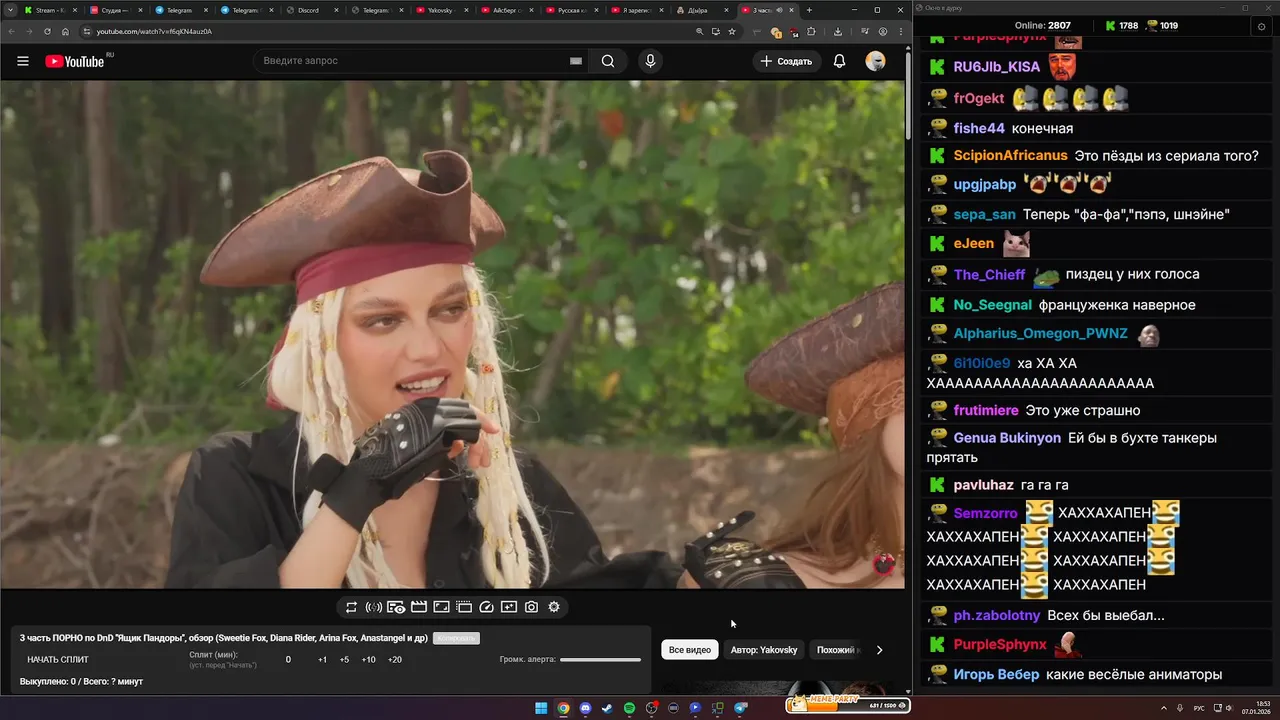Screen dimensions: 1280x720
Task: Reload the page in browser toolbar
Action: [46, 31]
